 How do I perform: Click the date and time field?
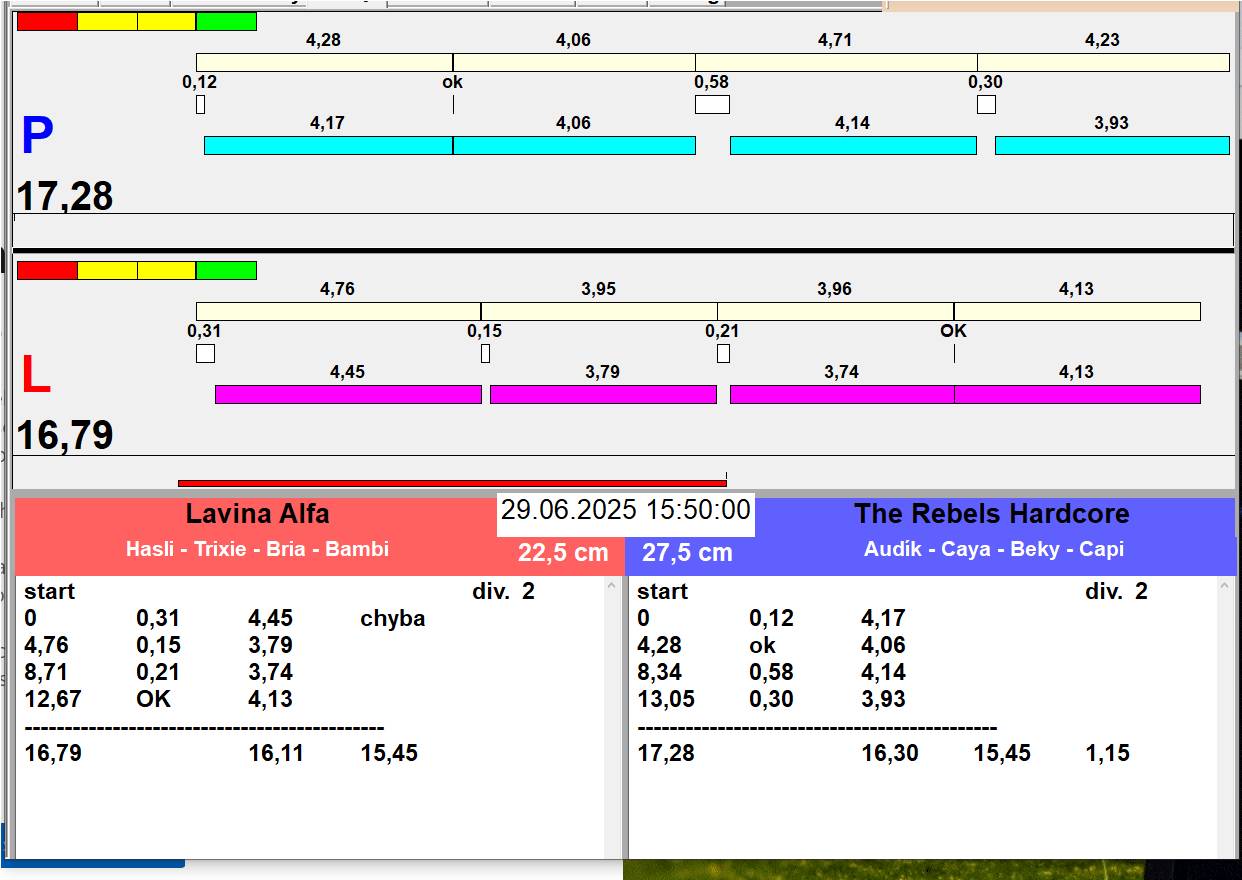(625, 510)
